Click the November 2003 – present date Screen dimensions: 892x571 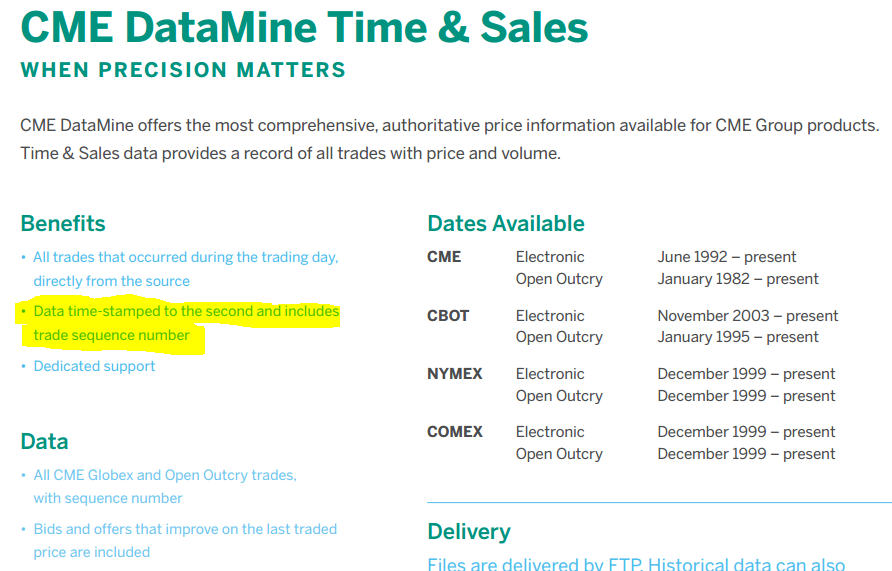click(x=748, y=316)
